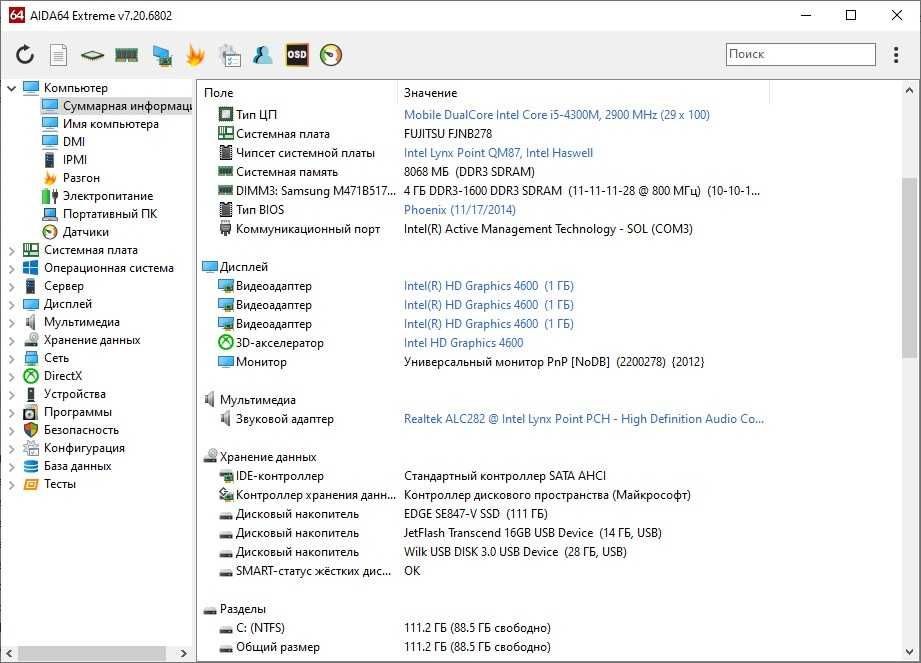Viewport: 921px width, 663px height.
Task: Click the monitor diagnostics toolbar icon
Action: pos(162,55)
